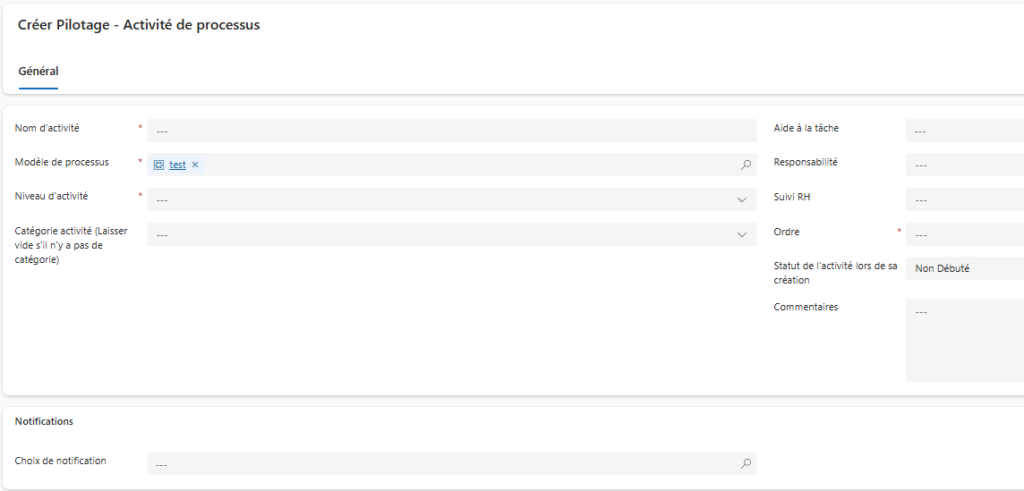Image resolution: width=1024 pixels, height=491 pixels.
Task: Click the 'Créer Pilotage - Activité de processus' title
Action: pos(139,25)
